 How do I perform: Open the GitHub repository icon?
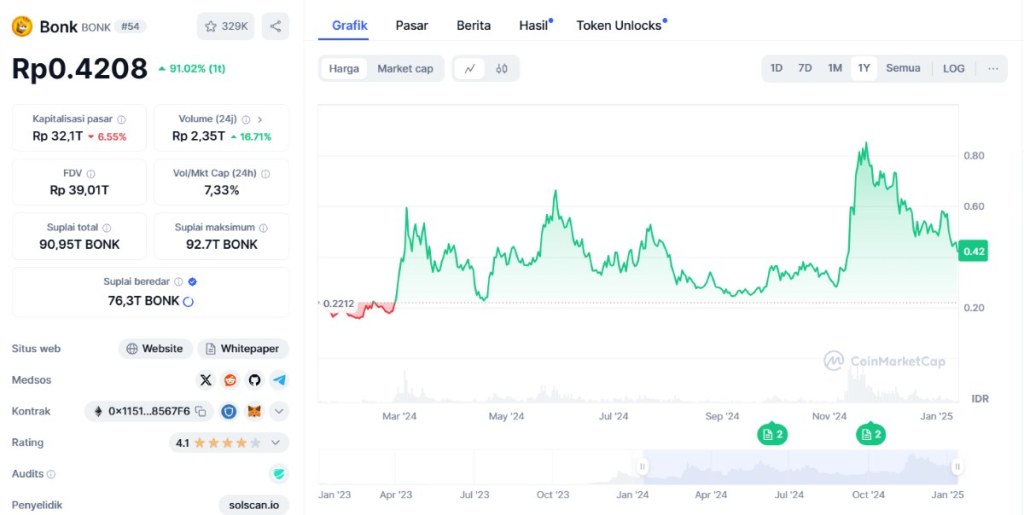point(254,380)
